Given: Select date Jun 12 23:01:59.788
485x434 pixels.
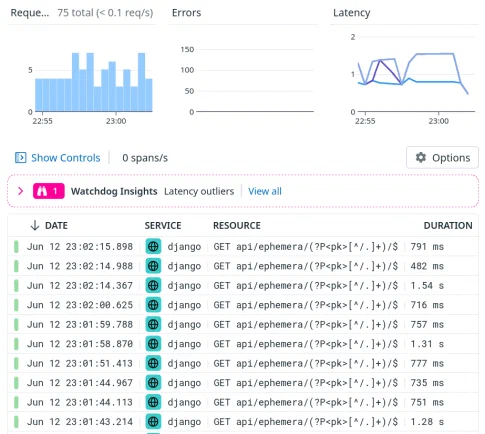Looking at the screenshot, I should tap(80, 324).
